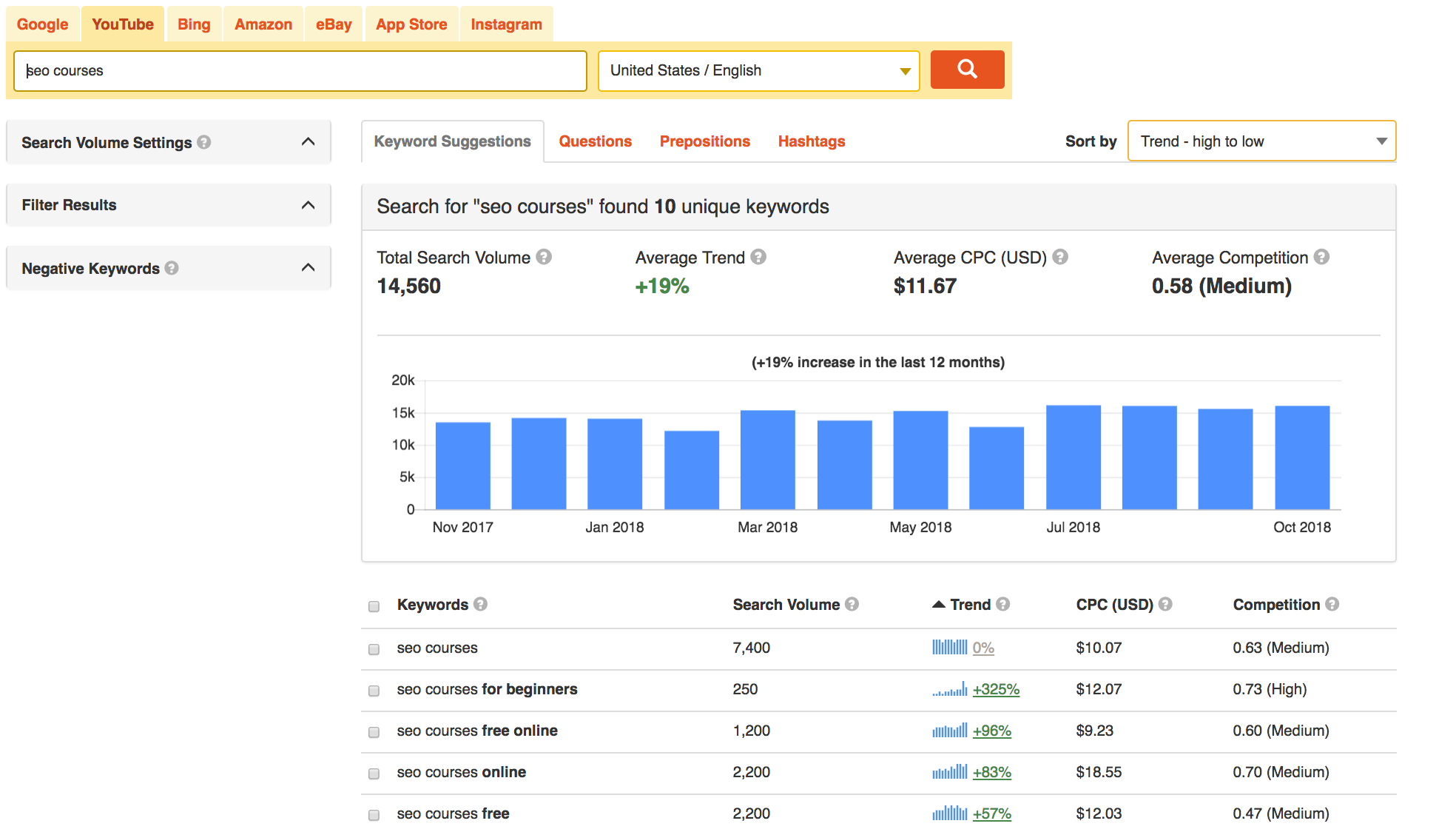
Task: Open the Questions tab
Action: [595, 141]
